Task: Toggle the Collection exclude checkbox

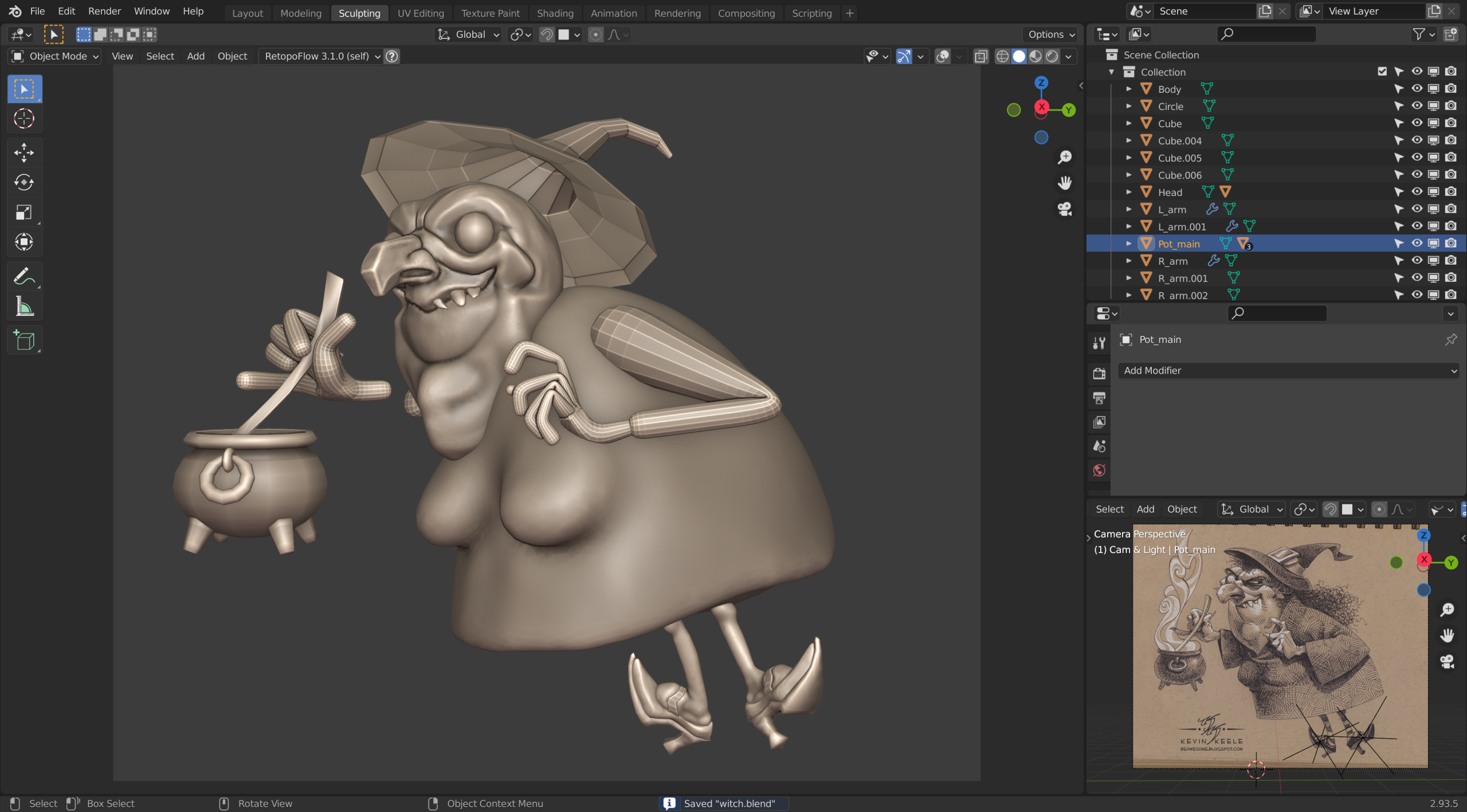Action: pos(1382,72)
